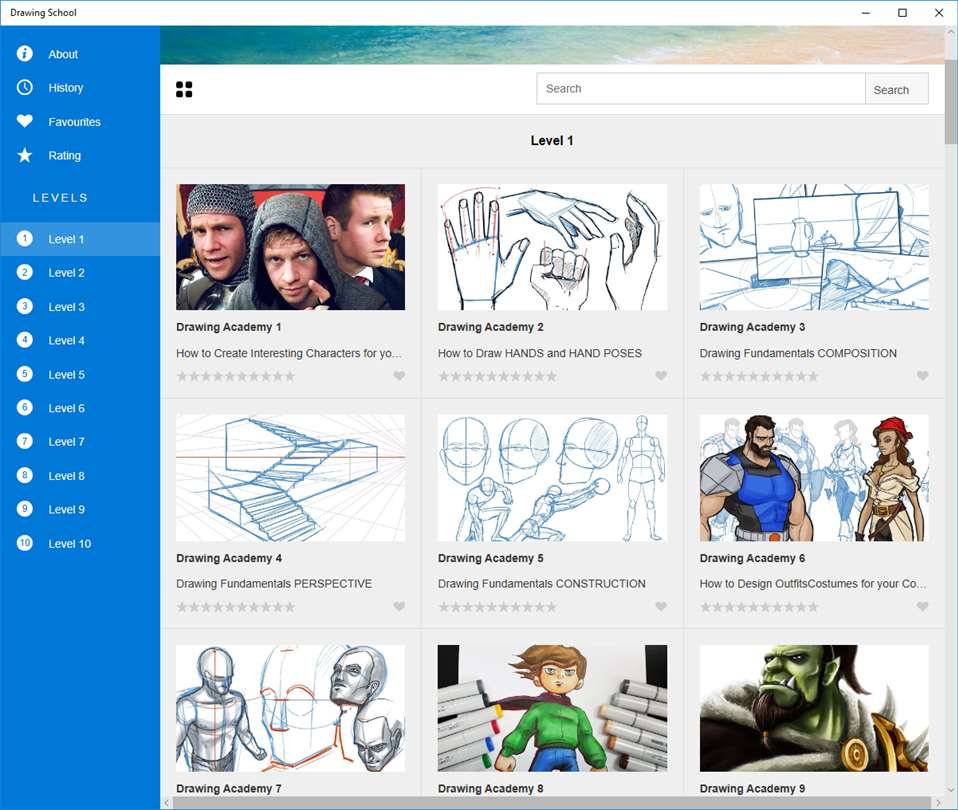Select the Level 10 label in sidebar
The height and width of the screenshot is (810, 958).
[x=70, y=544]
